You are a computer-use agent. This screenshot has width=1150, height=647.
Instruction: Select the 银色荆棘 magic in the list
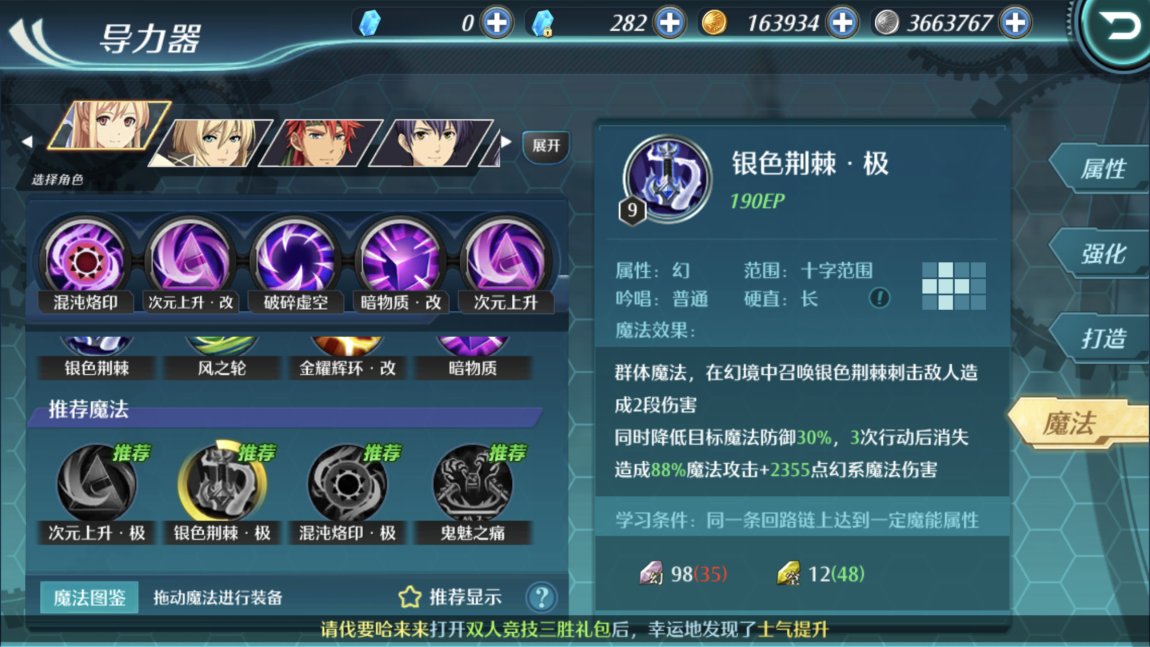[x=97, y=359]
